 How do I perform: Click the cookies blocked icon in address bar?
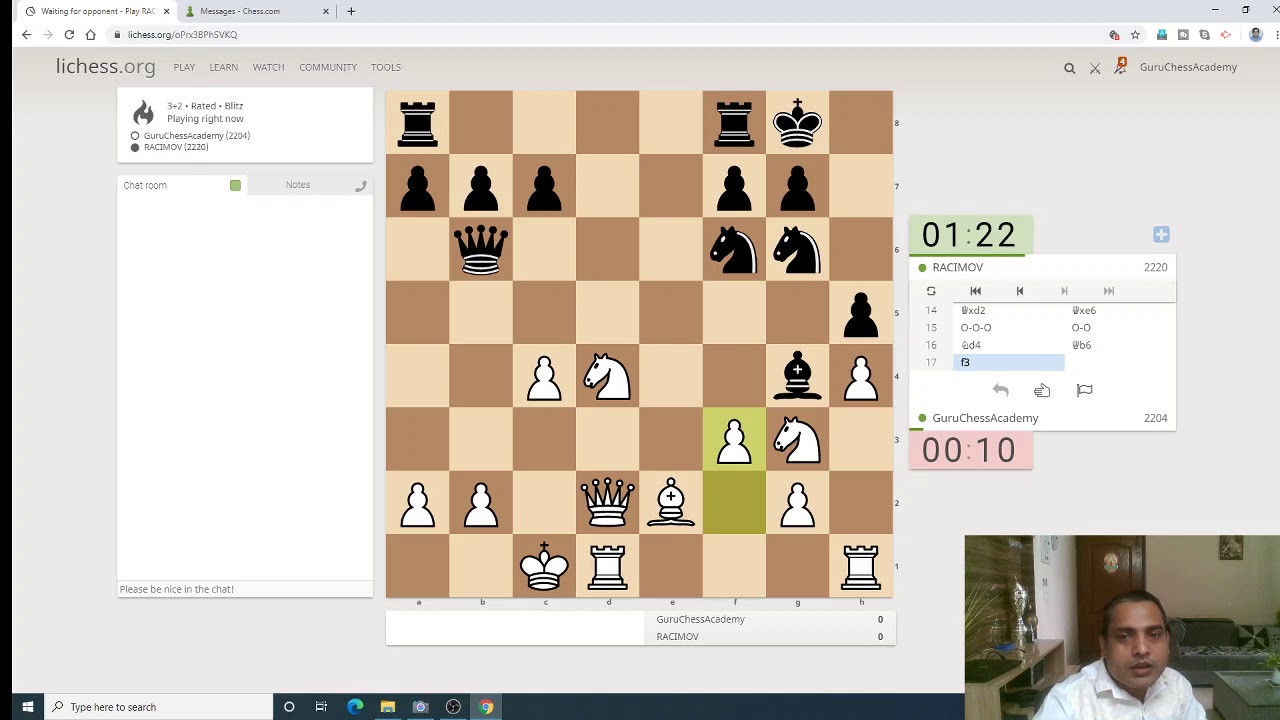point(1114,35)
